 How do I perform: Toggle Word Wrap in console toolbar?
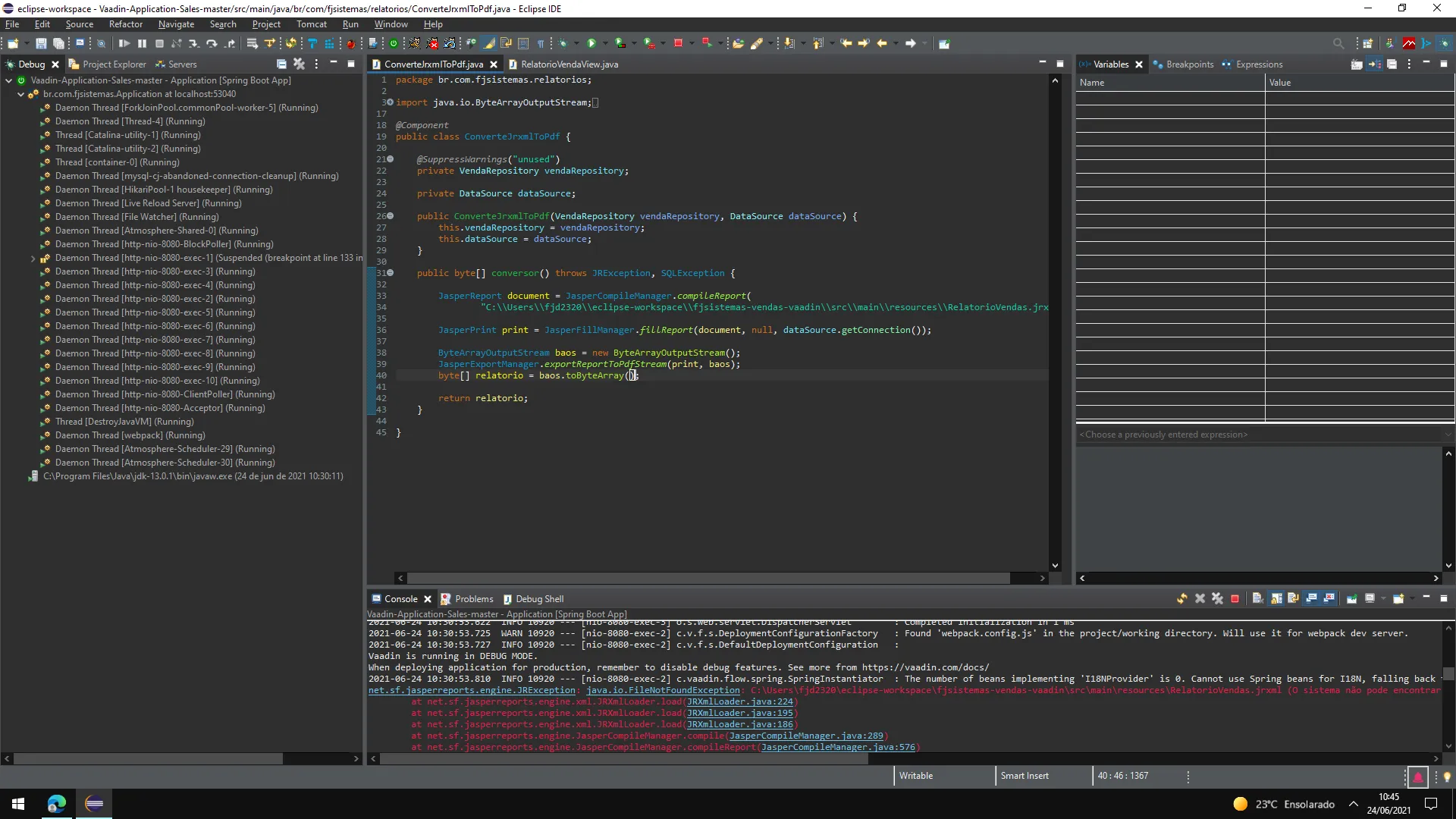coord(1294,599)
